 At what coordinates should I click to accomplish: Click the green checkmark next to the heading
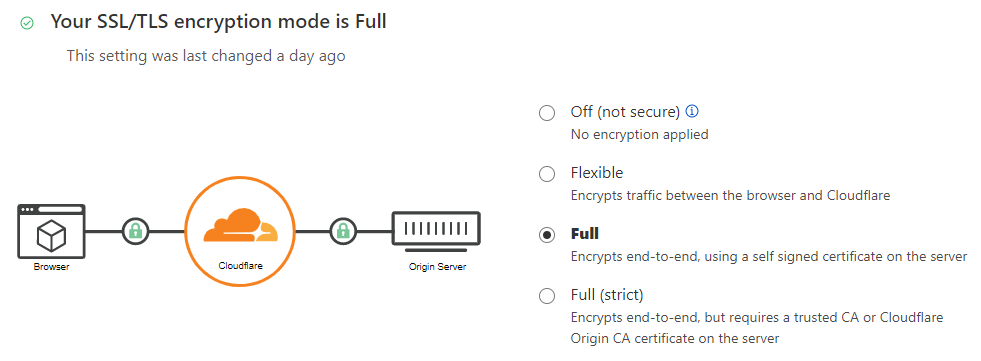[27, 23]
